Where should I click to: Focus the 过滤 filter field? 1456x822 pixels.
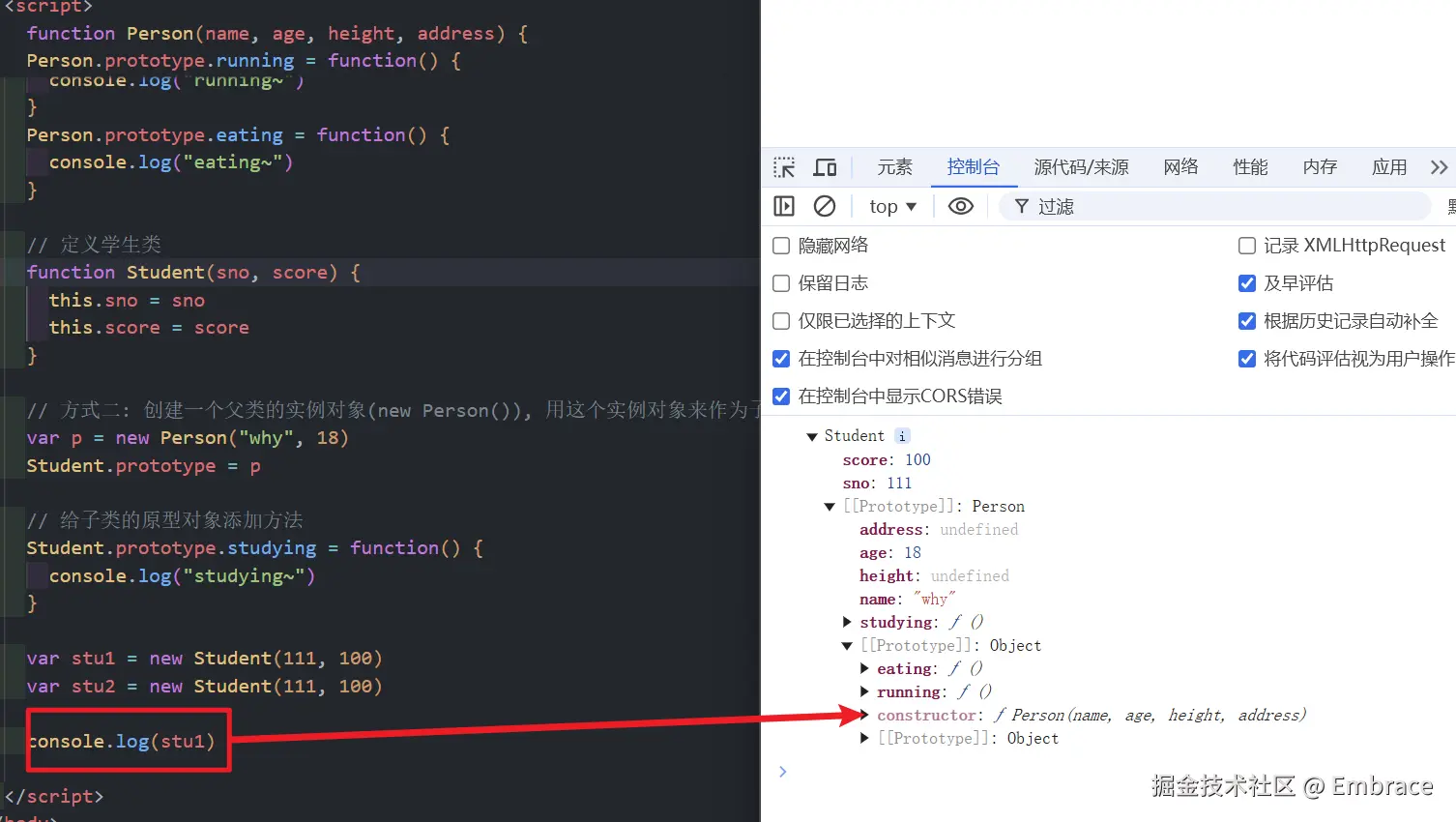[1215, 206]
